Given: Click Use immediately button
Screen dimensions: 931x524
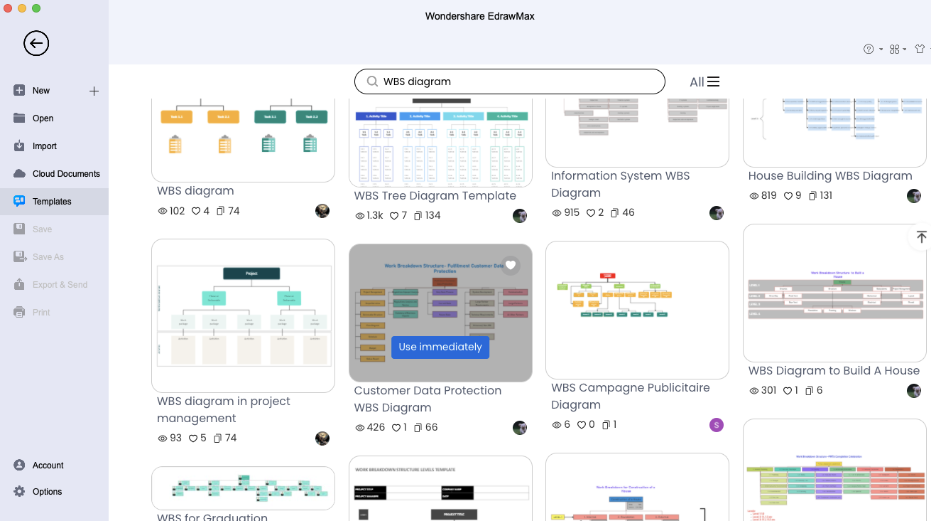Looking at the screenshot, I should pyautogui.click(x=440, y=347).
